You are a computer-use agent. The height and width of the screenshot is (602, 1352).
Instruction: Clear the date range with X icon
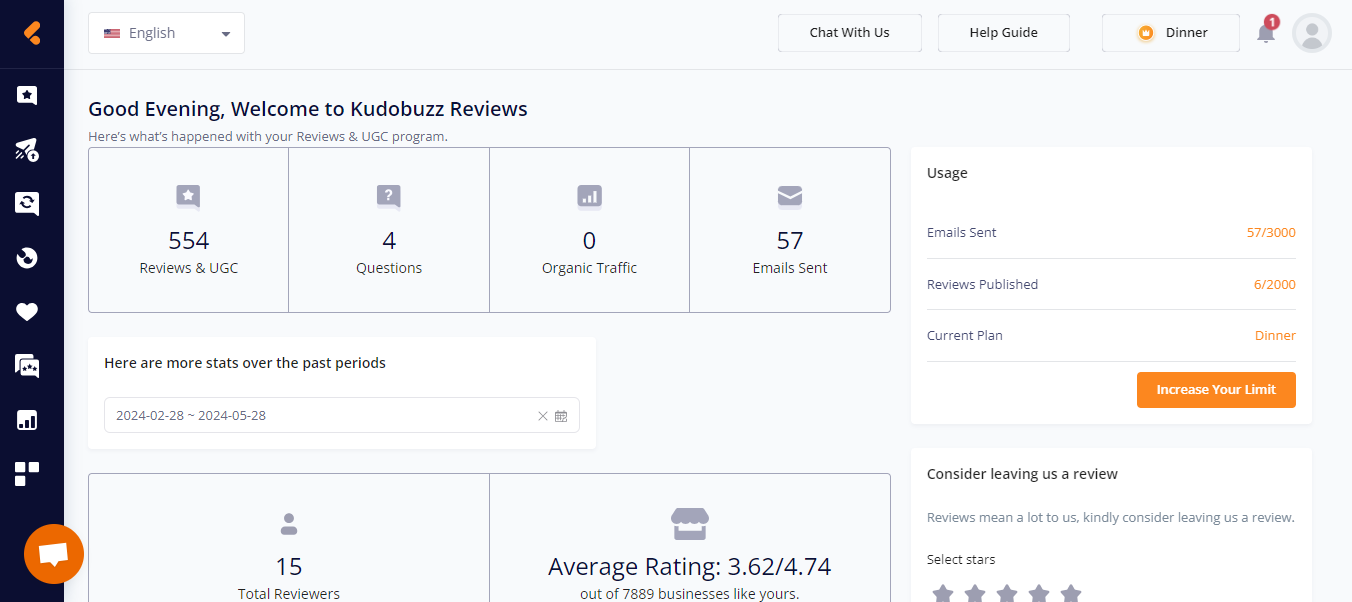click(543, 416)
